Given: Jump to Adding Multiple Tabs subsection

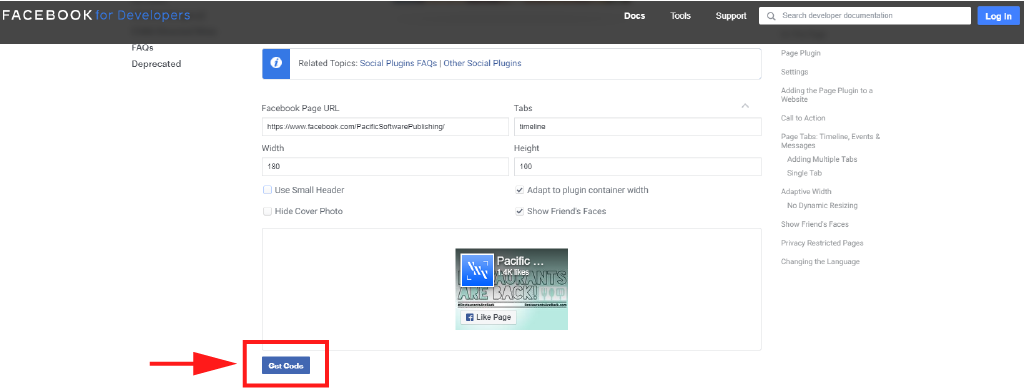Looking at the screenshot, I should [x=822, y=159].
